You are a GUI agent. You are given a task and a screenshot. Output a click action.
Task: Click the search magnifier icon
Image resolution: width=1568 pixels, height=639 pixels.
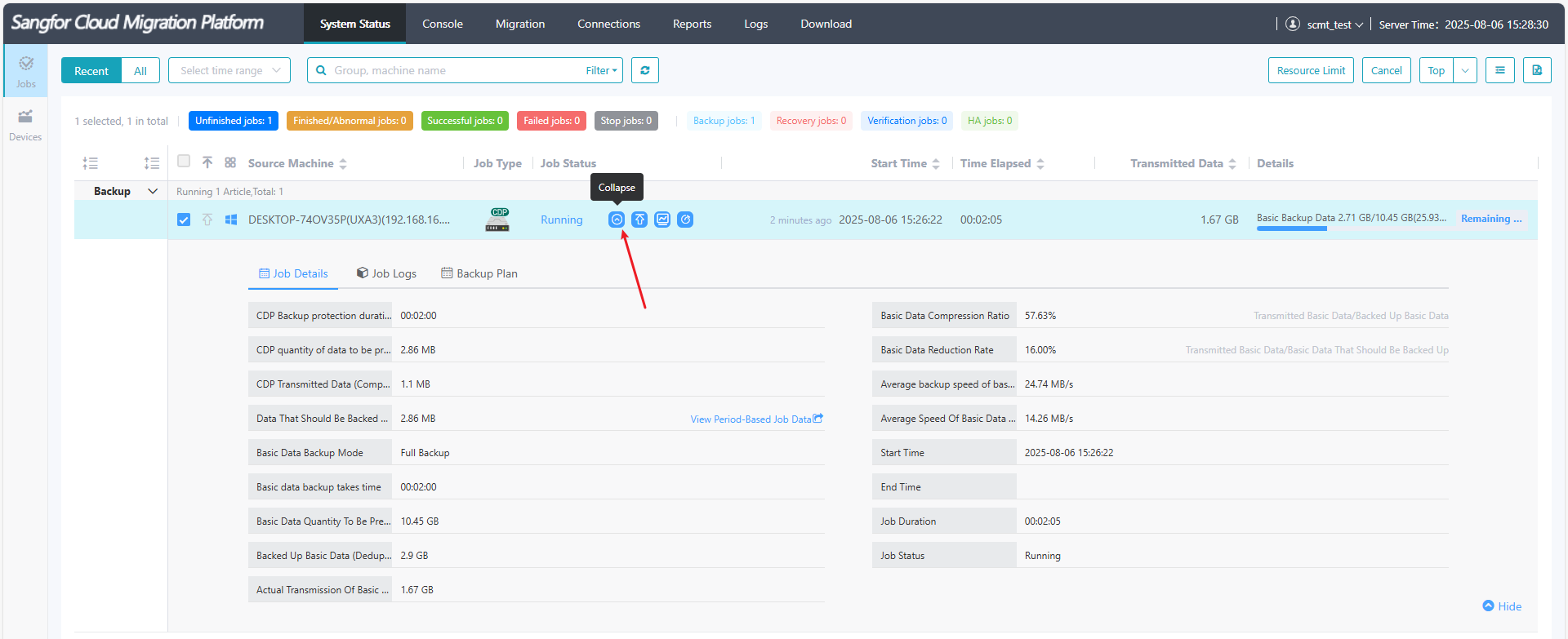click(x=322, y=70)
